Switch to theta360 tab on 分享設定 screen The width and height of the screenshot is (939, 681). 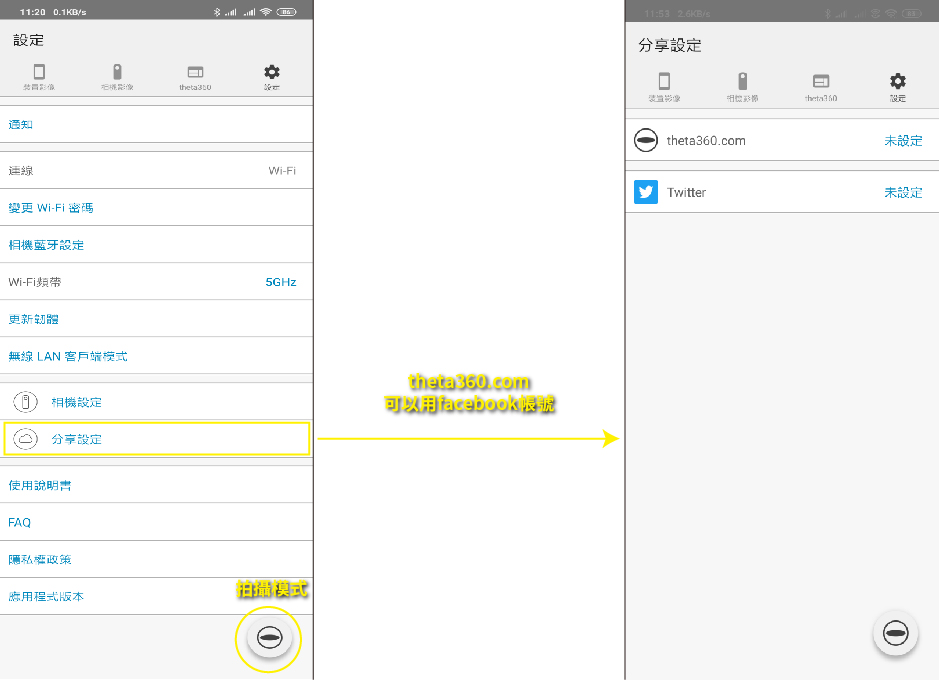coord(821,87)
